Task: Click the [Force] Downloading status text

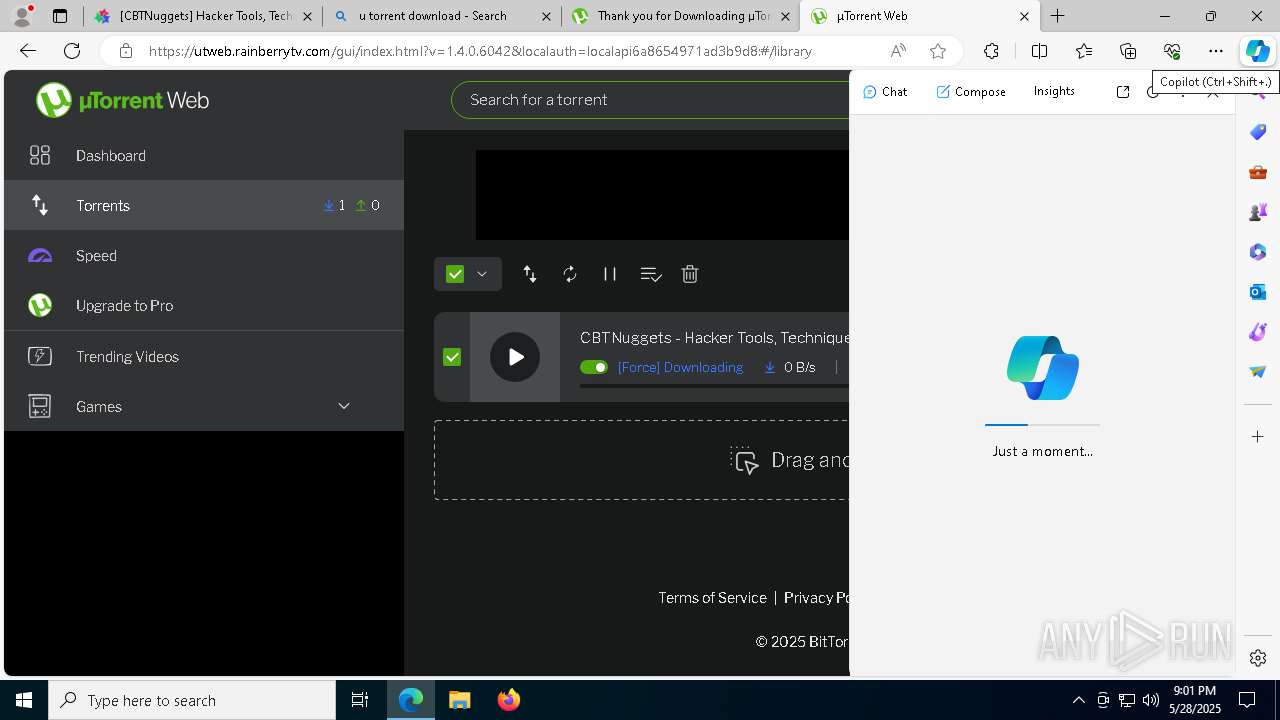Action: coord(680,367)
